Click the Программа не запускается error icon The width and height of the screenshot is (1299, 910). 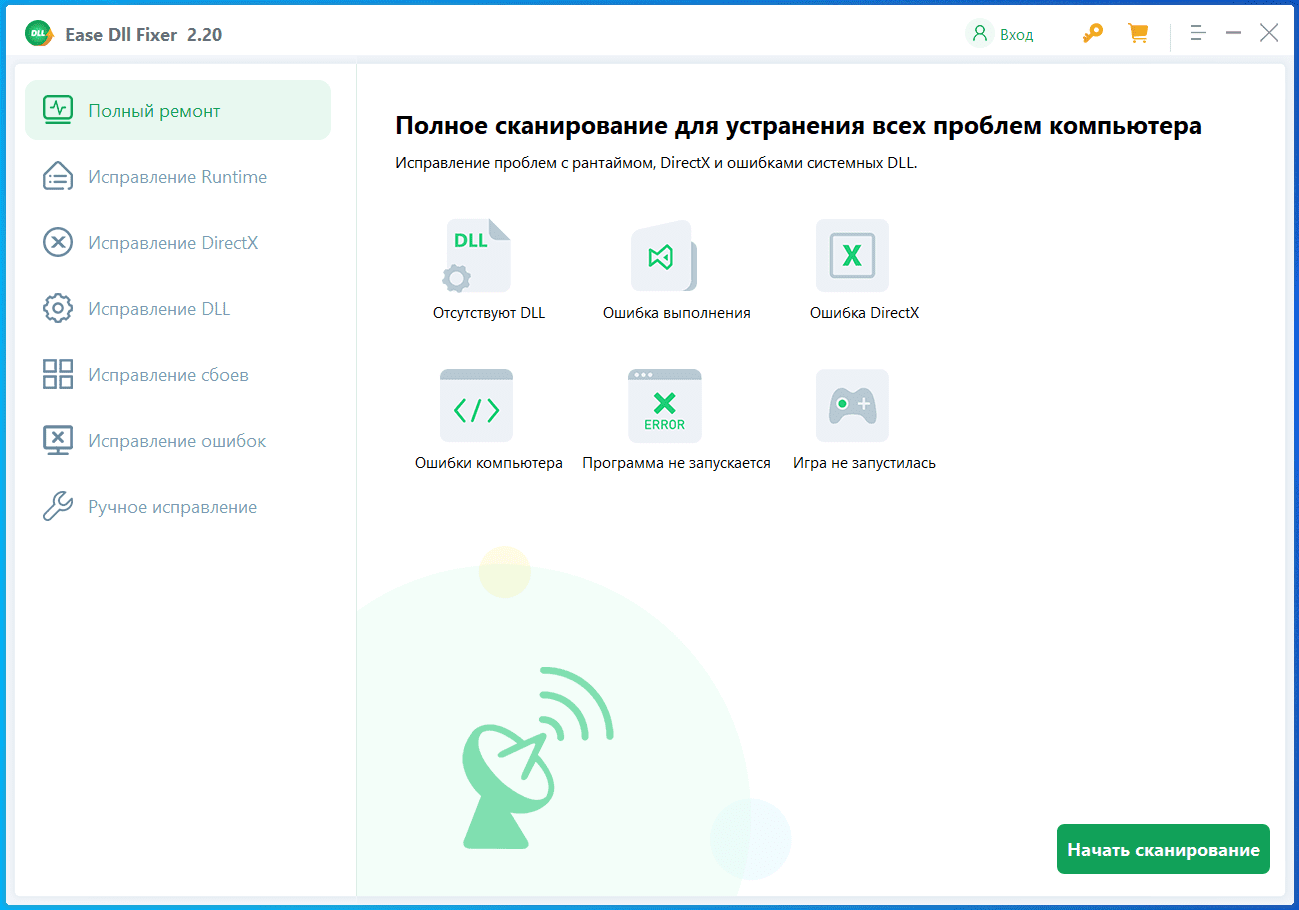pos(665,406)
